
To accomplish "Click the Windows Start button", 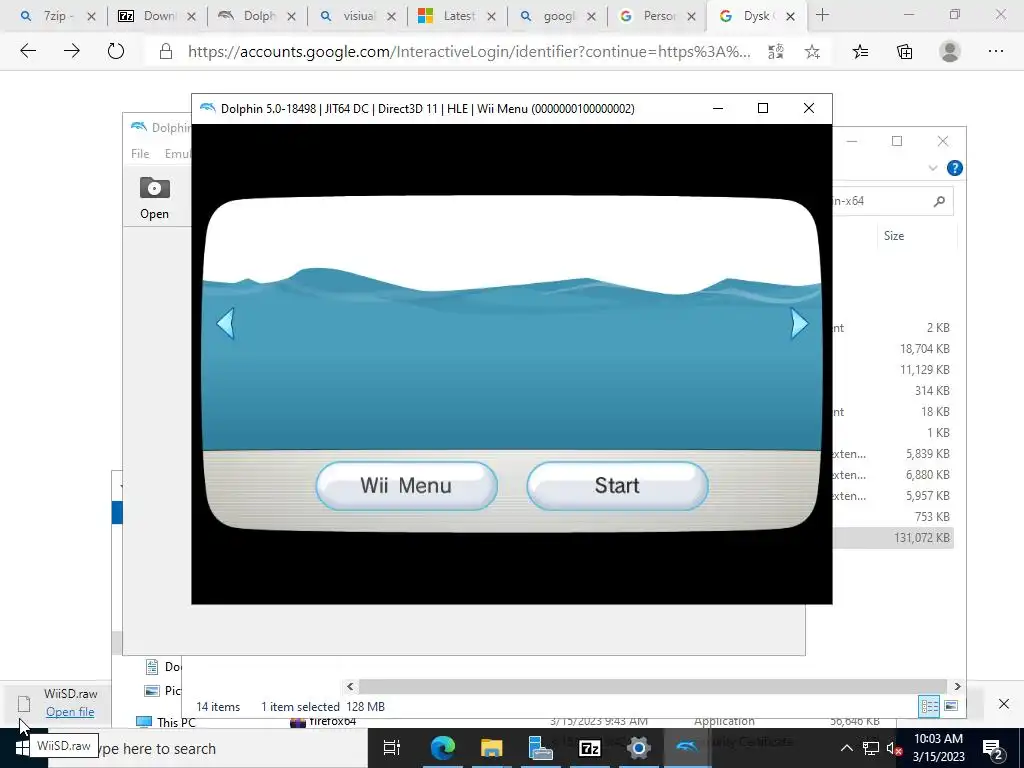I will click(x=21, y=748).
